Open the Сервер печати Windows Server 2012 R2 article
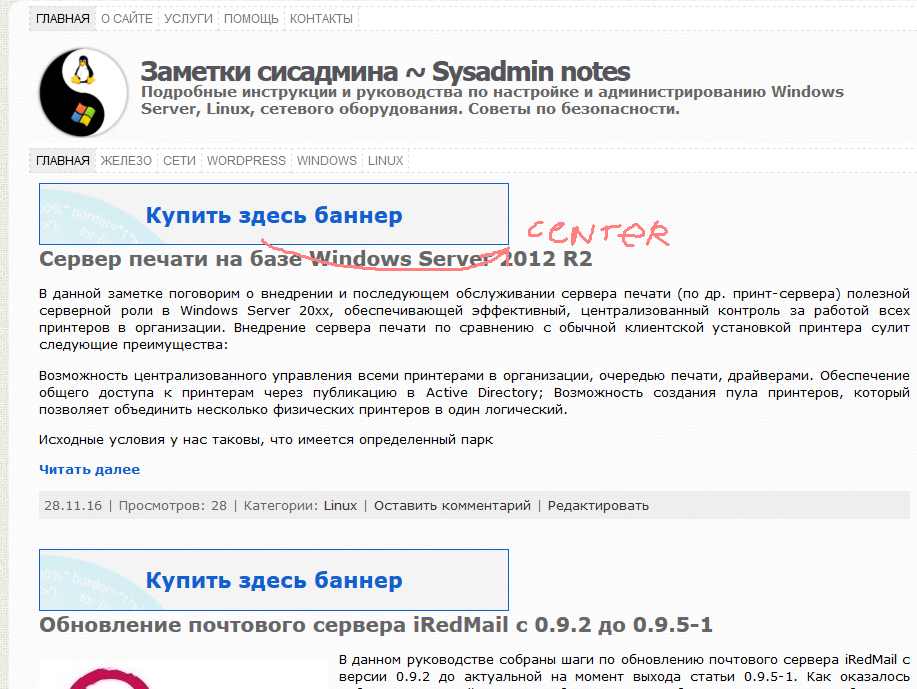This screenshot has height=689, width=917. point(316,259)
